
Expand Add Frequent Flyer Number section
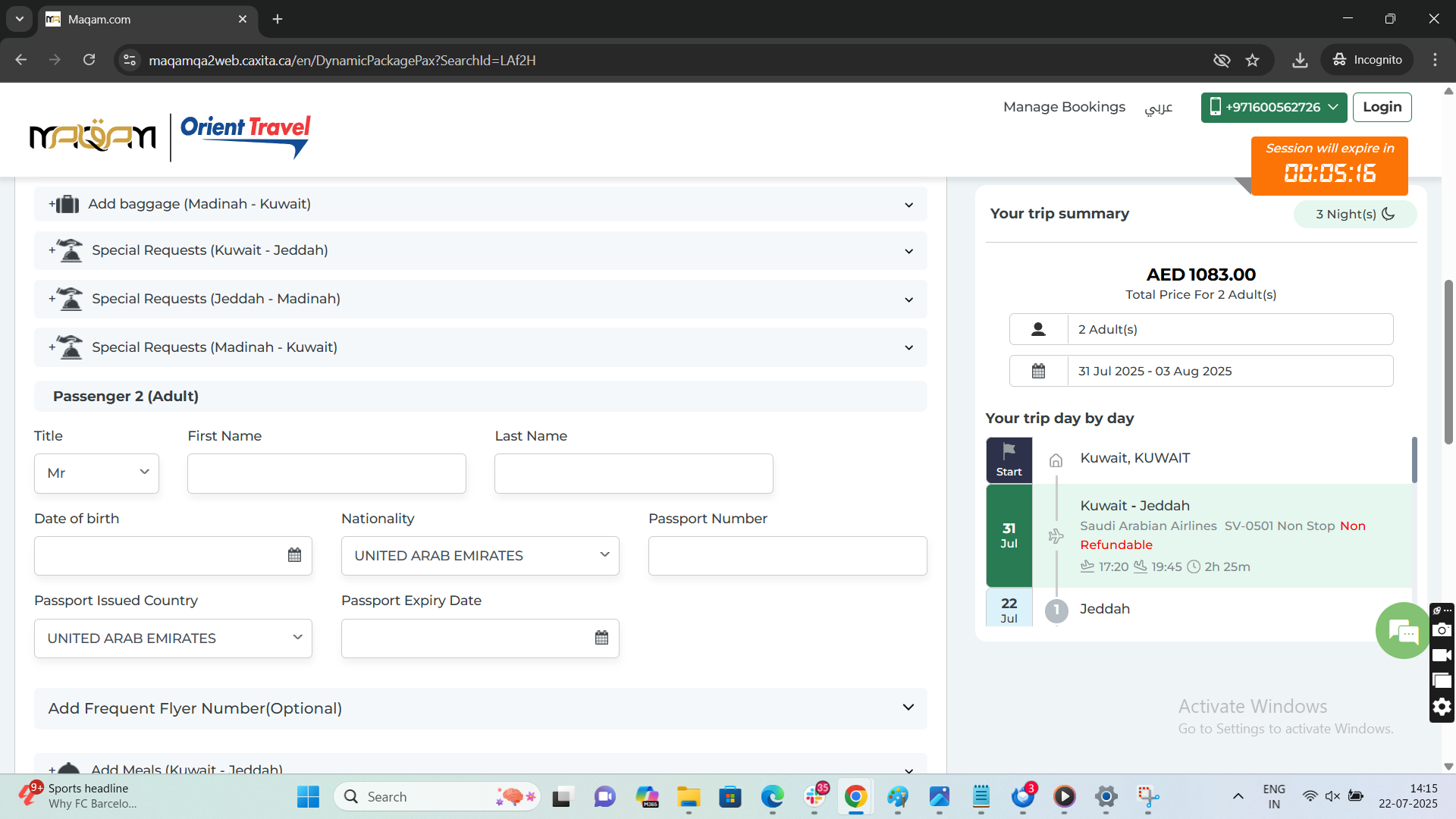tap(480, 708)
